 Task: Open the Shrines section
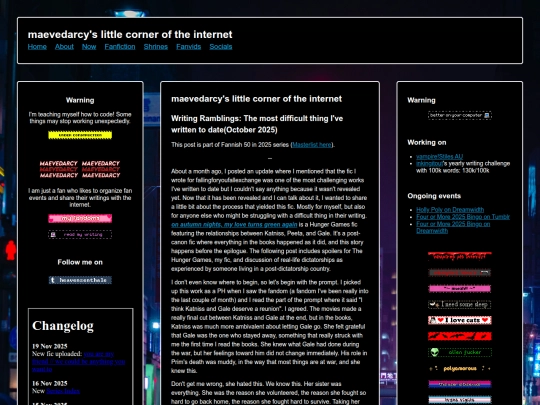(x=156, y=46)
